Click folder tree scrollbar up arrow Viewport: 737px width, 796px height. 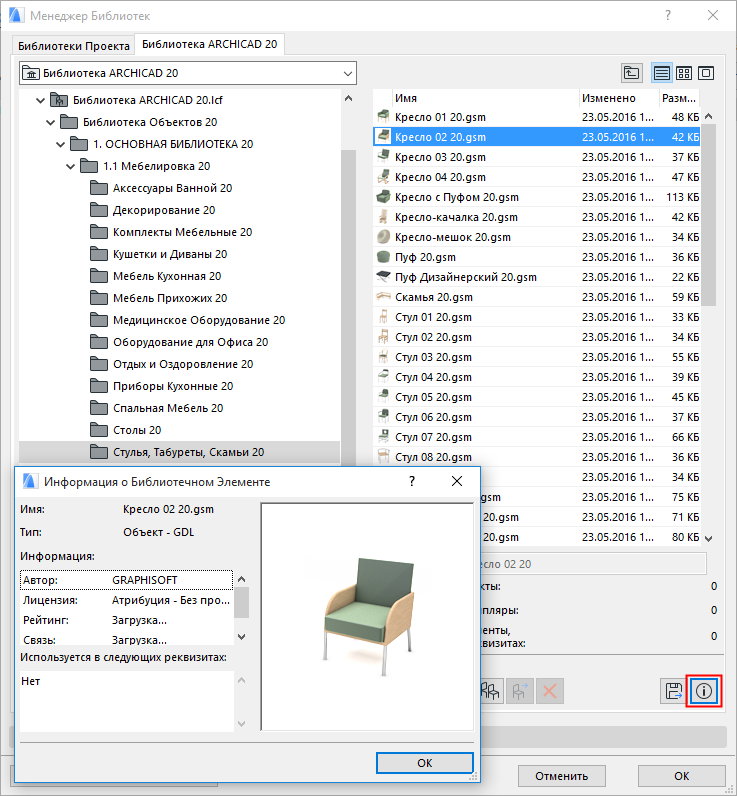point(348,98)
